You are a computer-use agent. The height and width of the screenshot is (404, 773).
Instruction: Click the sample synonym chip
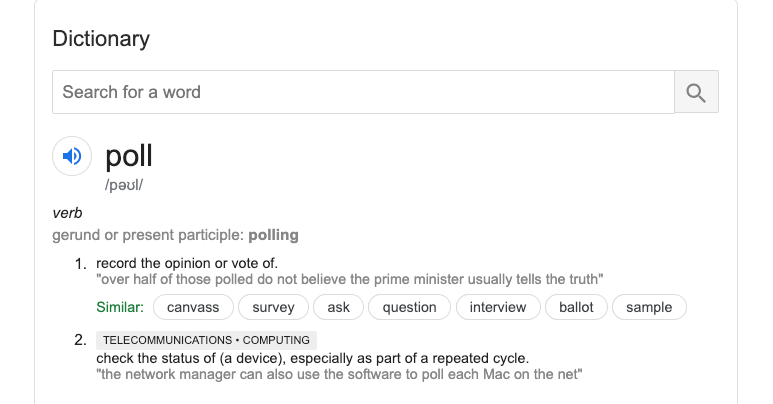click(x=649, y=307)
